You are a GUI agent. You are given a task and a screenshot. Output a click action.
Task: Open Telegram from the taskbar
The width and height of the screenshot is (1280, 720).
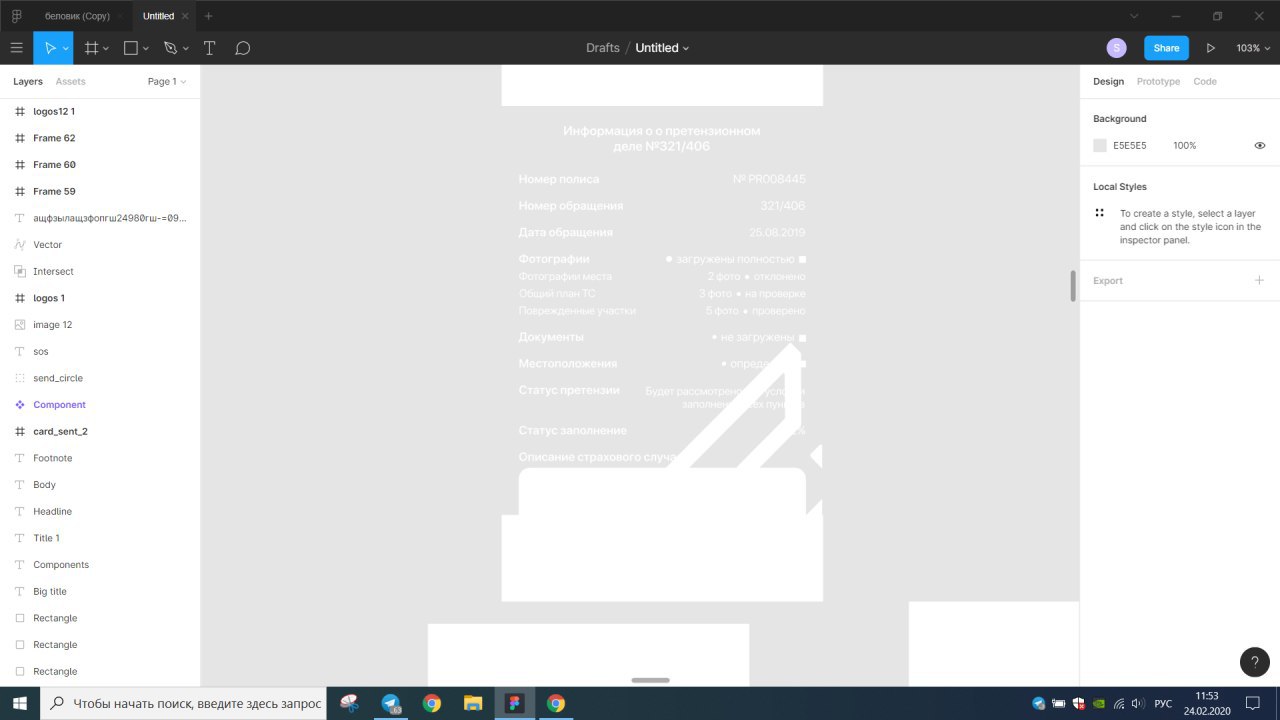391,703
